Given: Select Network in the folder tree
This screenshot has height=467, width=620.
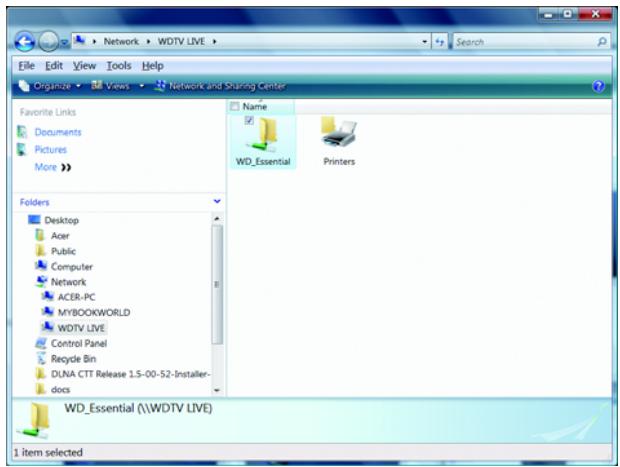Looking at the screenshot, I should pyautogui.click(x=68, y=282).
